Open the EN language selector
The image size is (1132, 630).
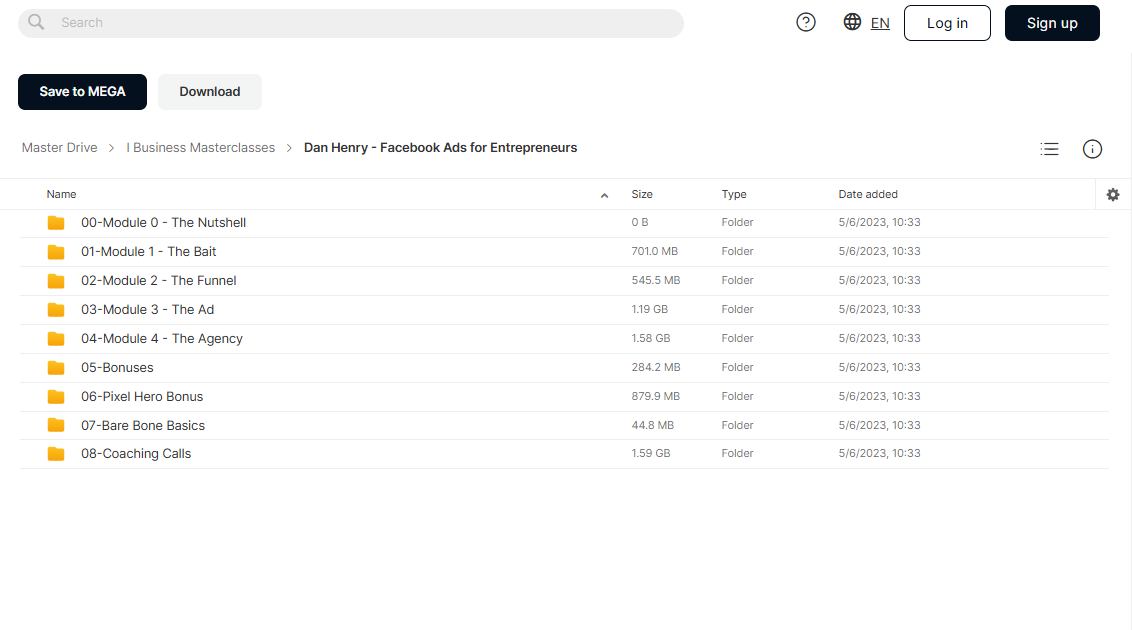880,23
